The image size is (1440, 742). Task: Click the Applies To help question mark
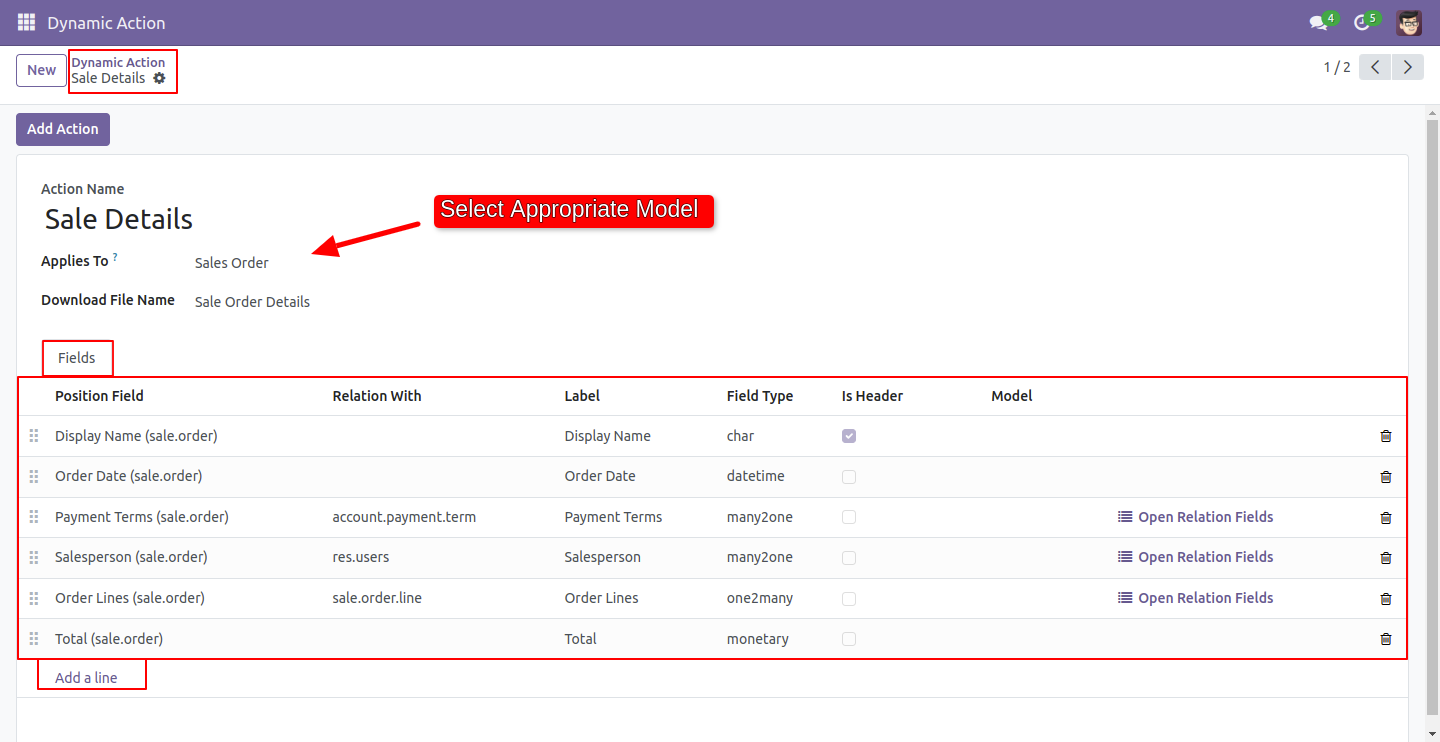115,258
